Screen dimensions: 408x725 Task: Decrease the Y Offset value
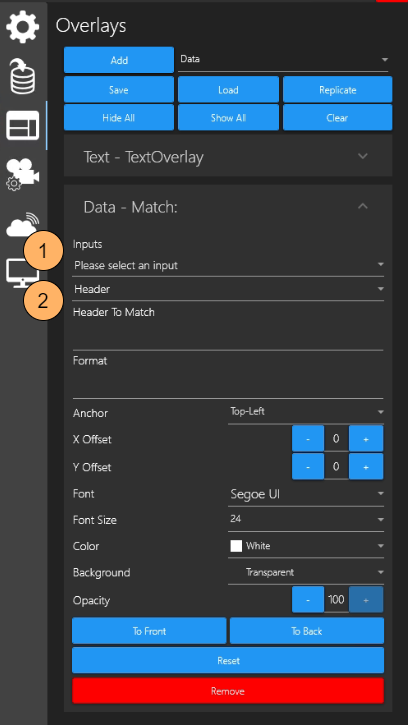pyautogui.click(x=308, y=467)
